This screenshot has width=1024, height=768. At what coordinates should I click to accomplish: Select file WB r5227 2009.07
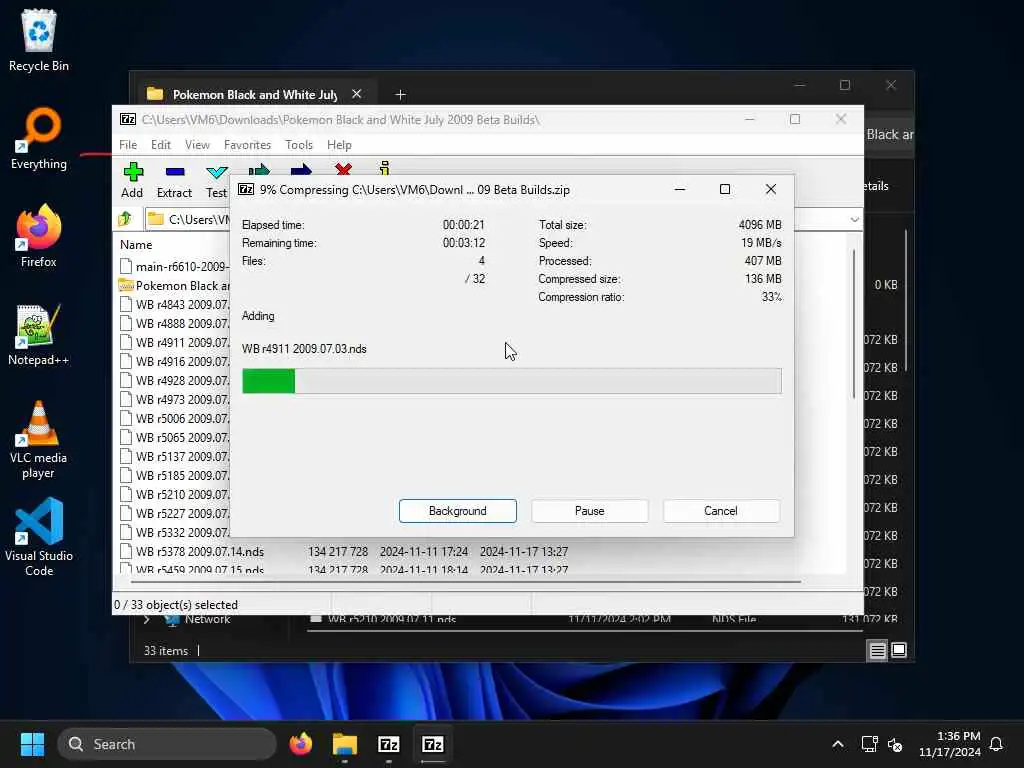tap(174, 513)
